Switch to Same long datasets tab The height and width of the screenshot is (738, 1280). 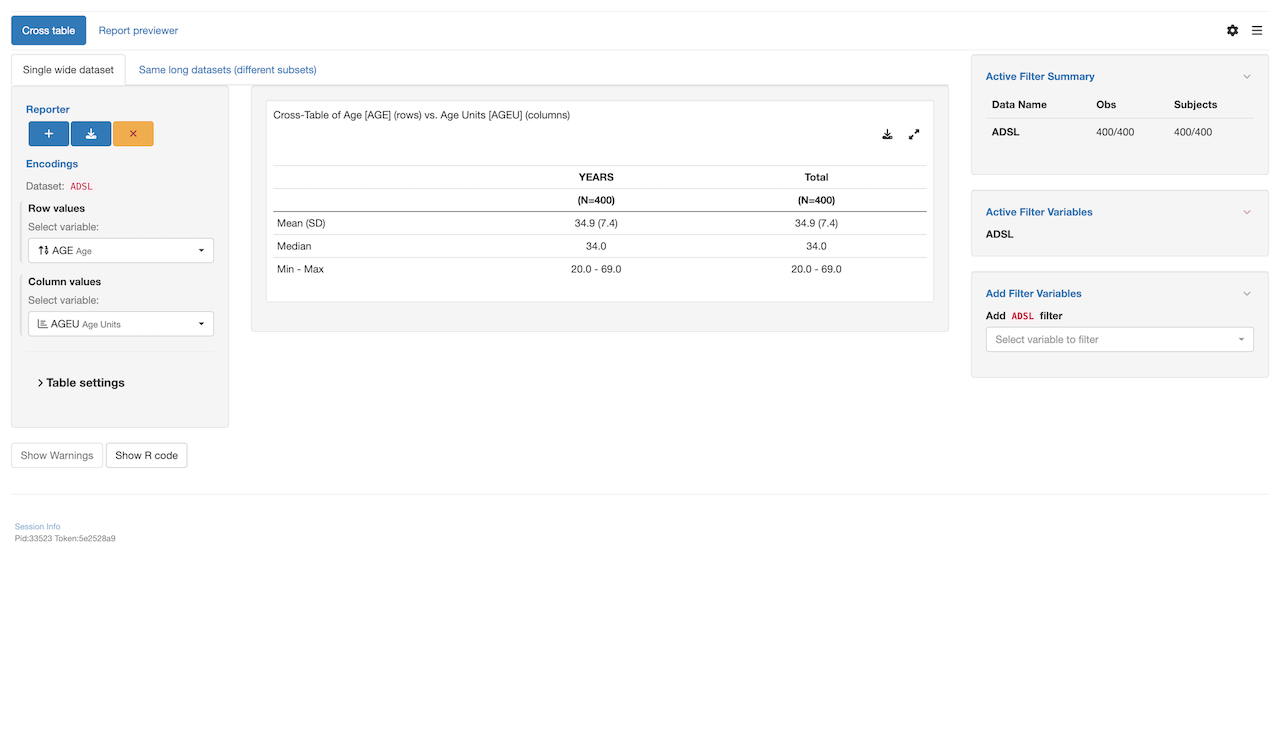[227, 70]
